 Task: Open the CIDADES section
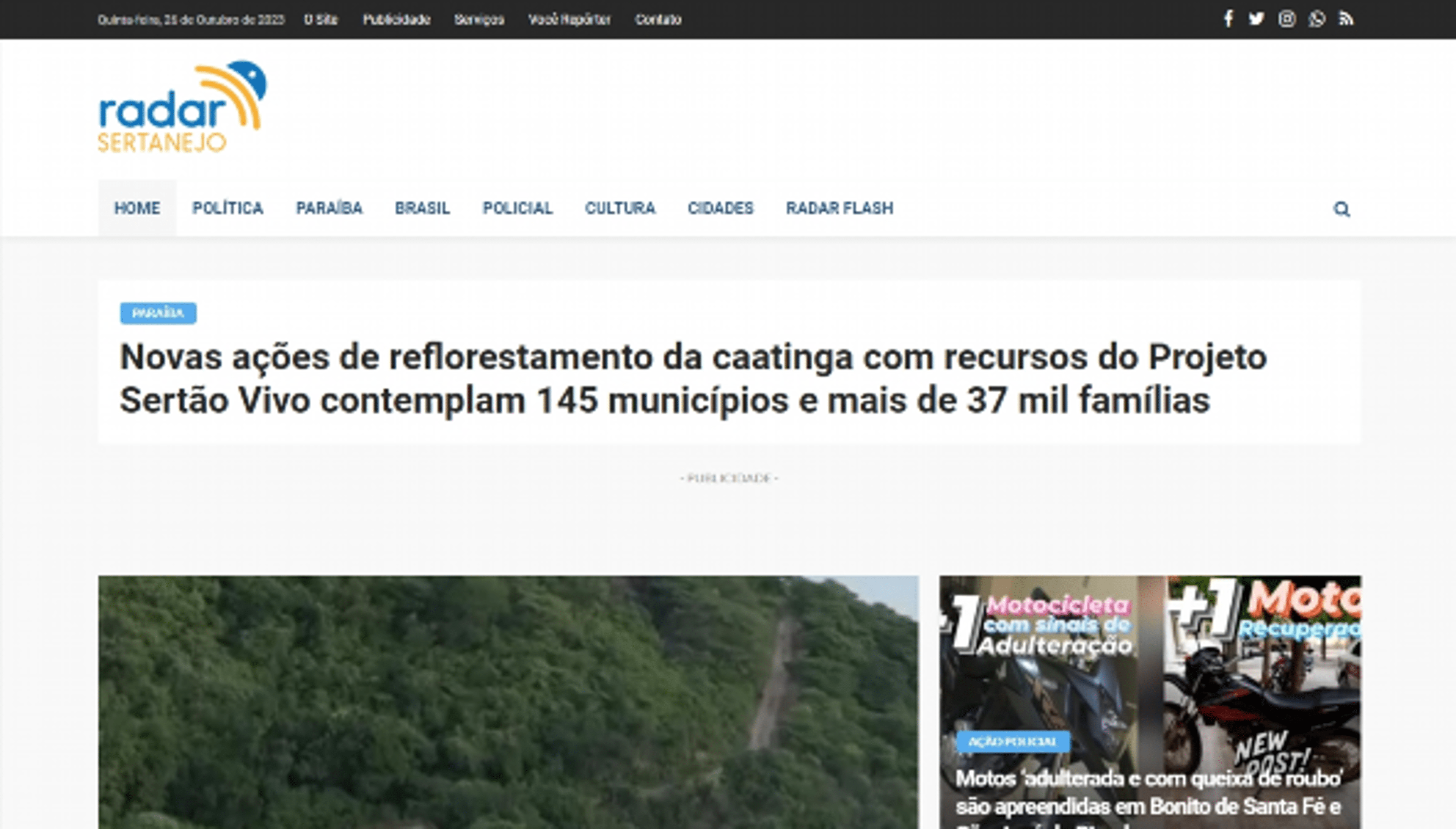click(x=720, y=209)
